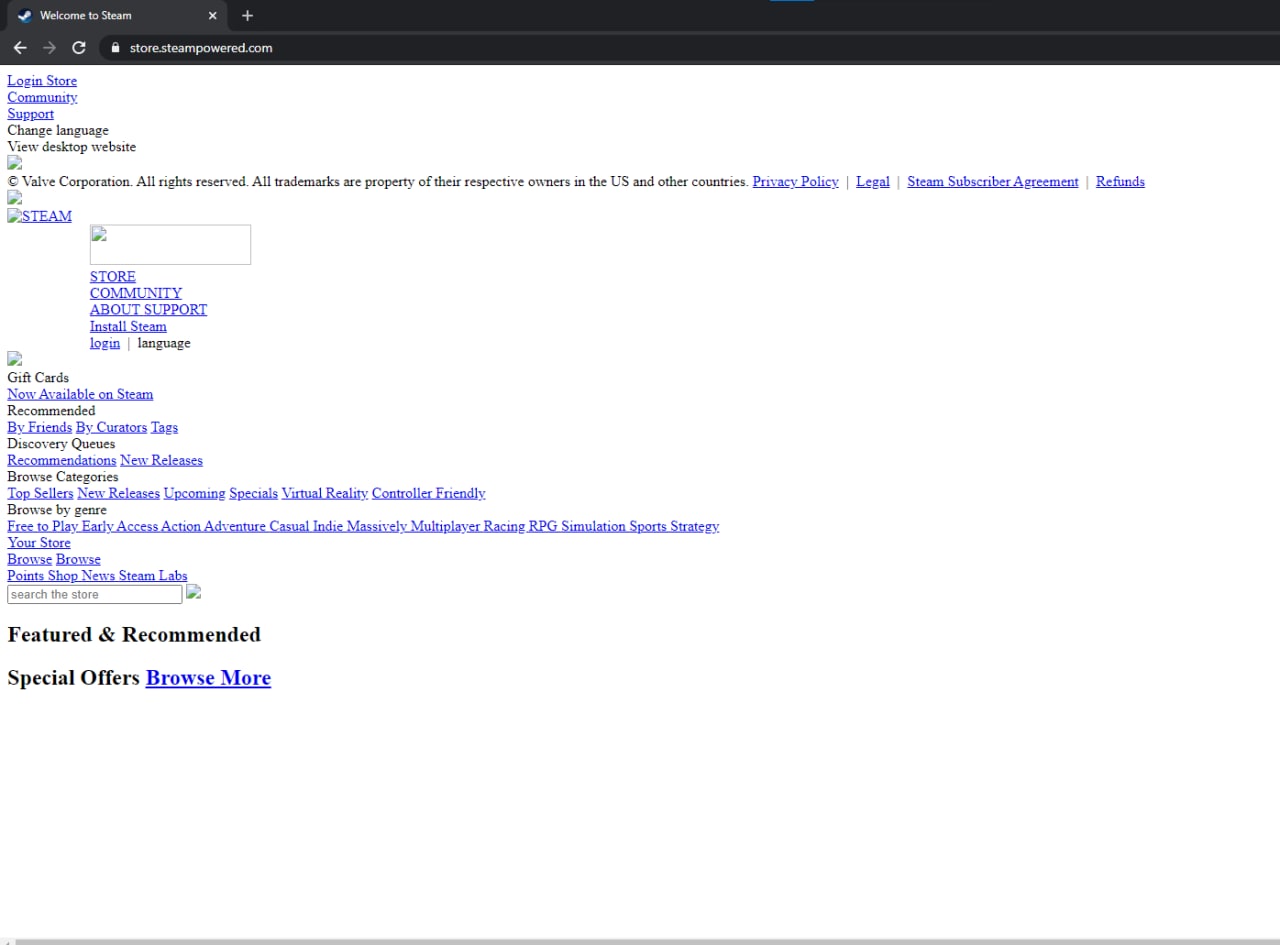
Task: Open the Top Sellers category
Action: [x=40, y=493]
